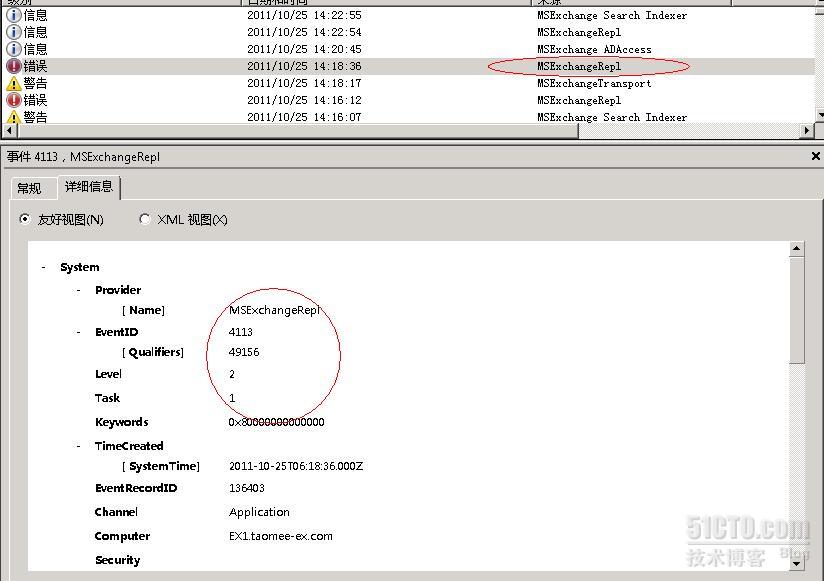Screen dimensions: 824x581
Task: Select 友好视图(N) radio button
Action: [x=24, y=219]
